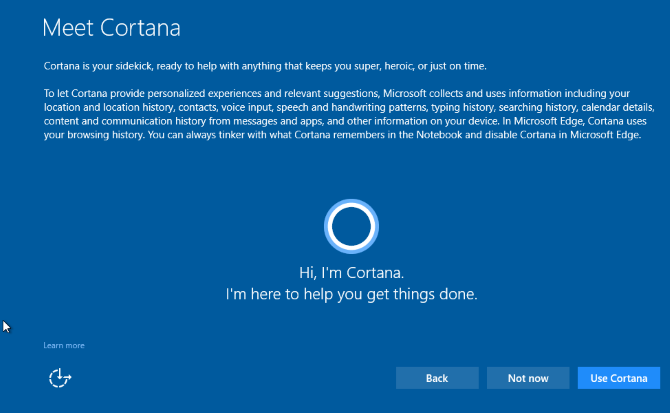The width and height of the screenshot is (670, 413).
Task: Click the paragraph about Microsoft collecting information
Action: click(349, 114)
